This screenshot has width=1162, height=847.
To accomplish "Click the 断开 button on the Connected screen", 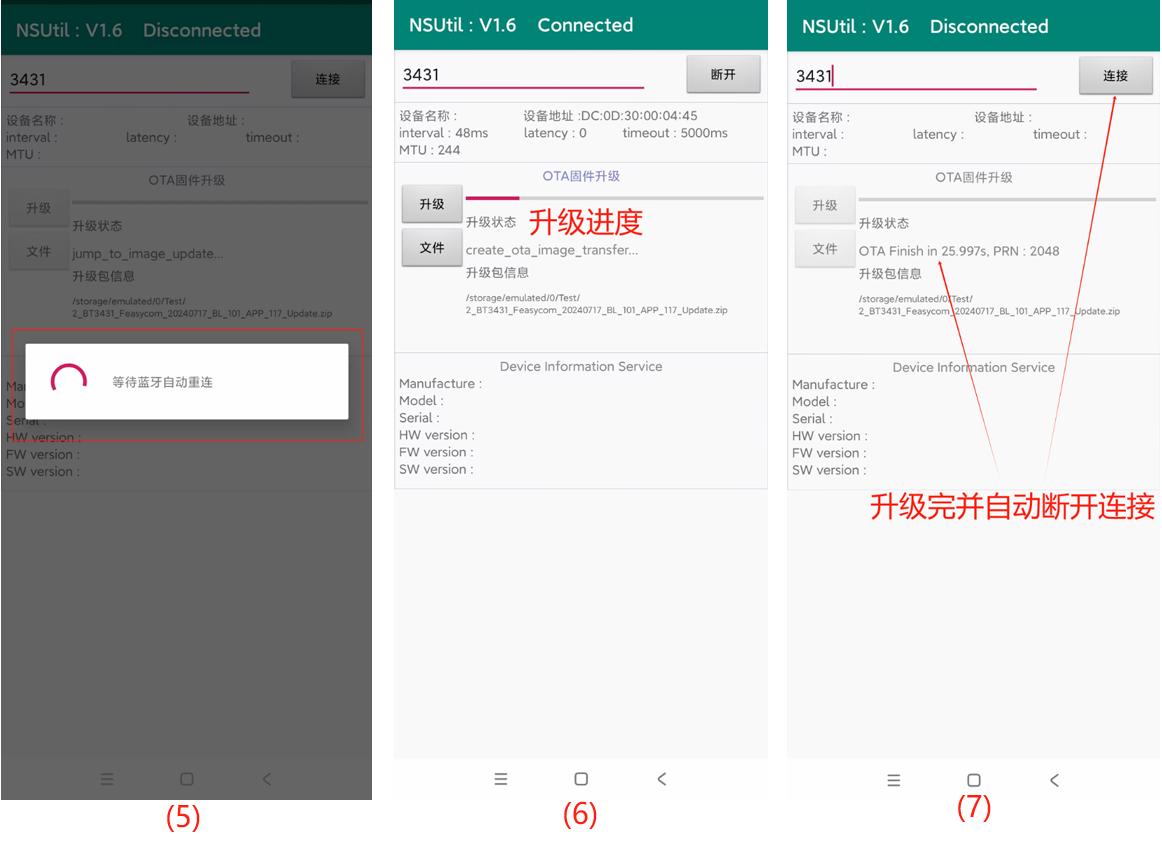I will (x=723, y=75).
